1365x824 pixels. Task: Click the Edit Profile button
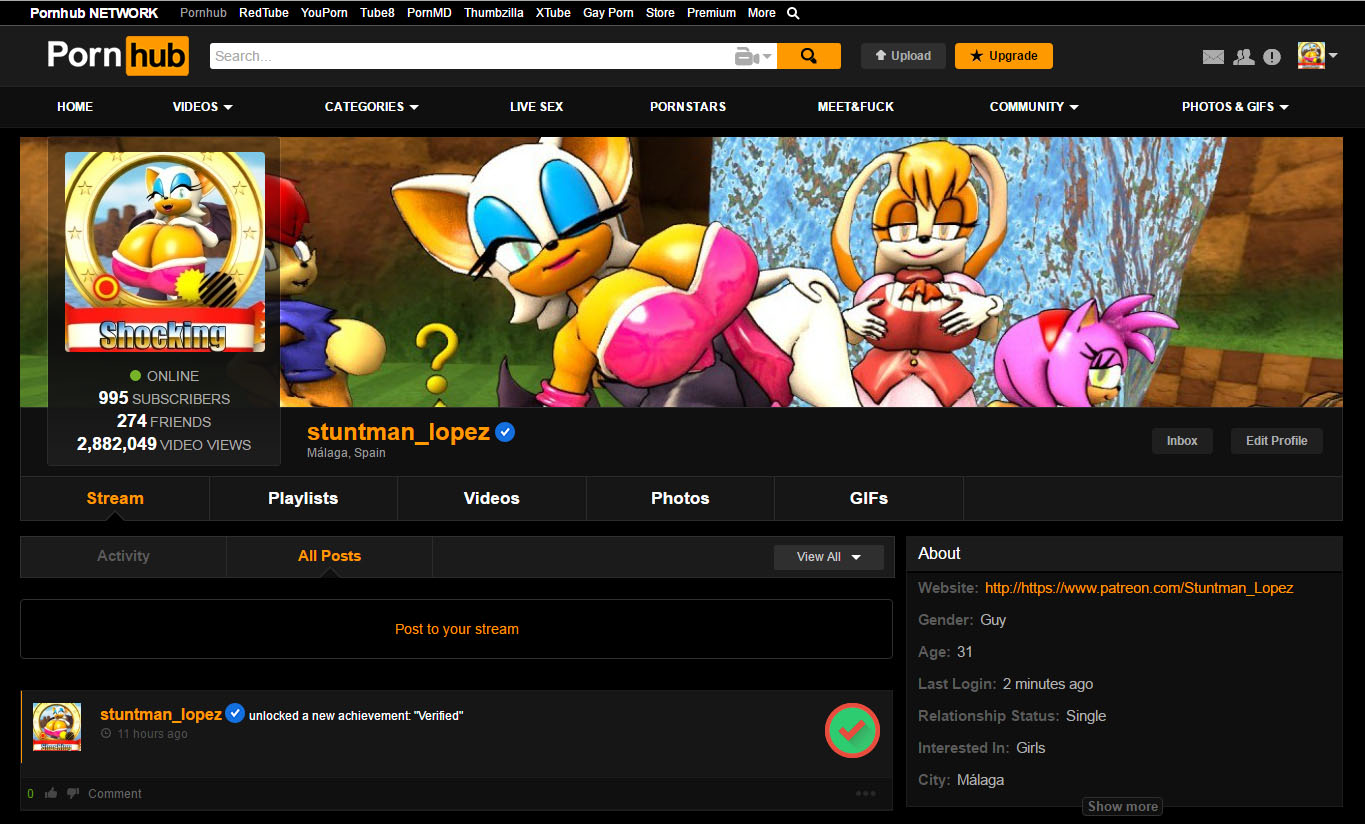point(1277,441)
